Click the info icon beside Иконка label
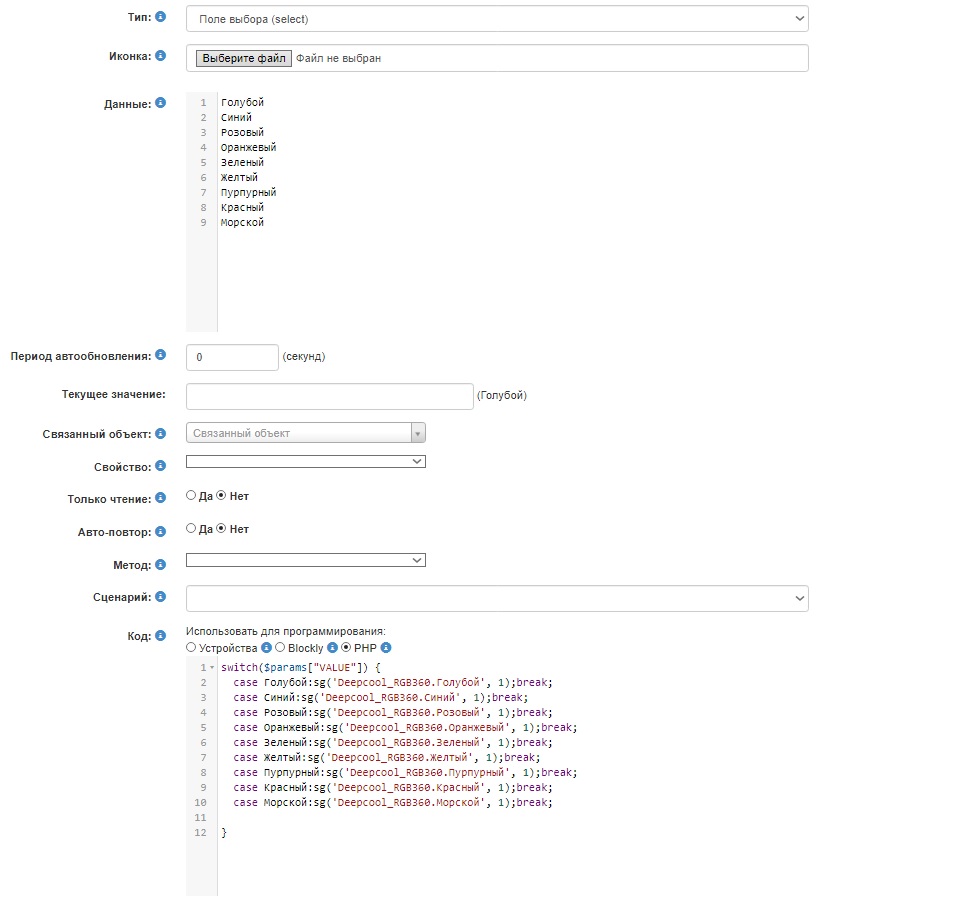The width and height of the screenshot is (969, 902). click(x=160, y=56)
